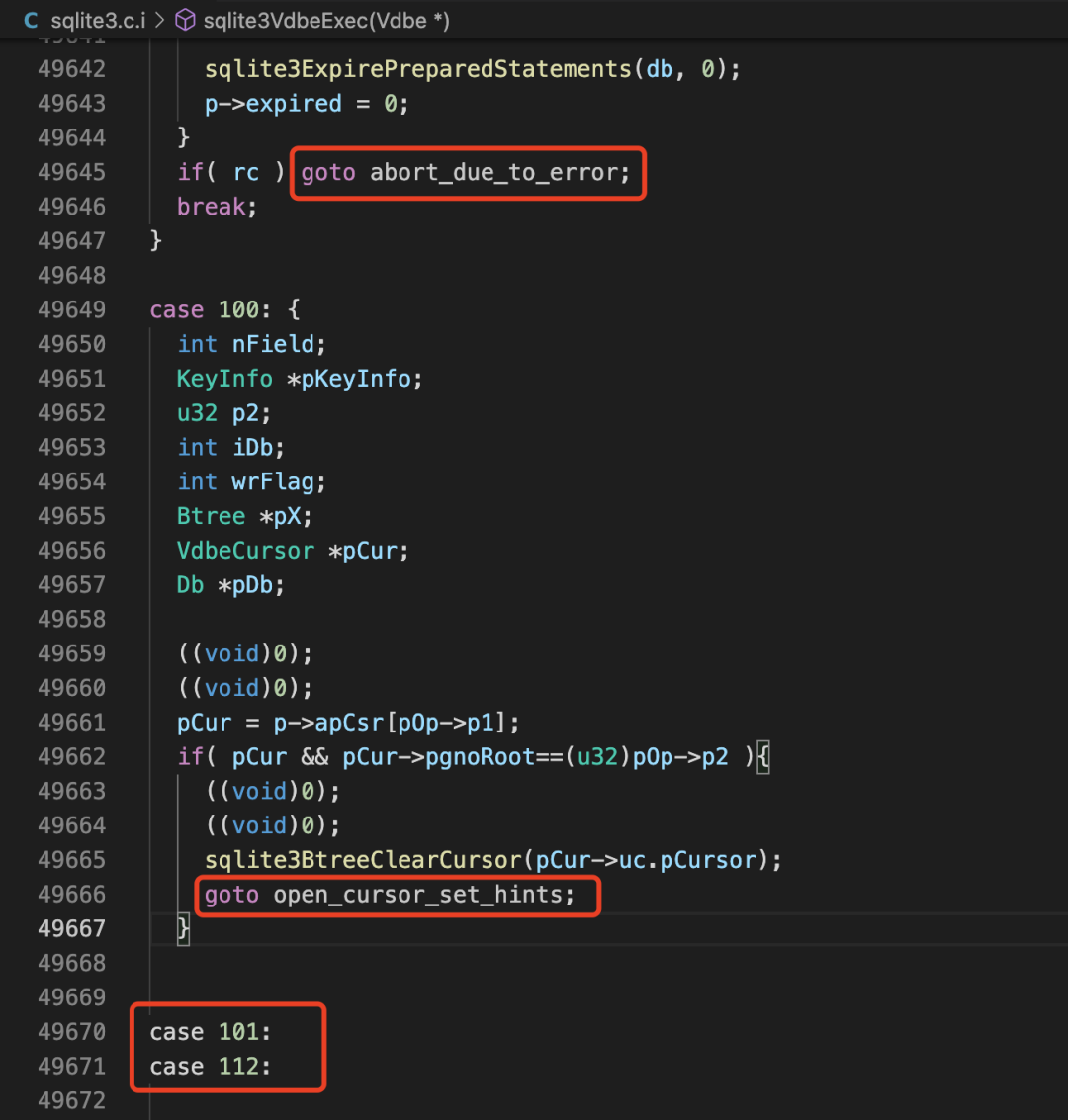1068x1120 pixels.
Task: Click the open_cursor_set_hints label
Action: [418, 895]
